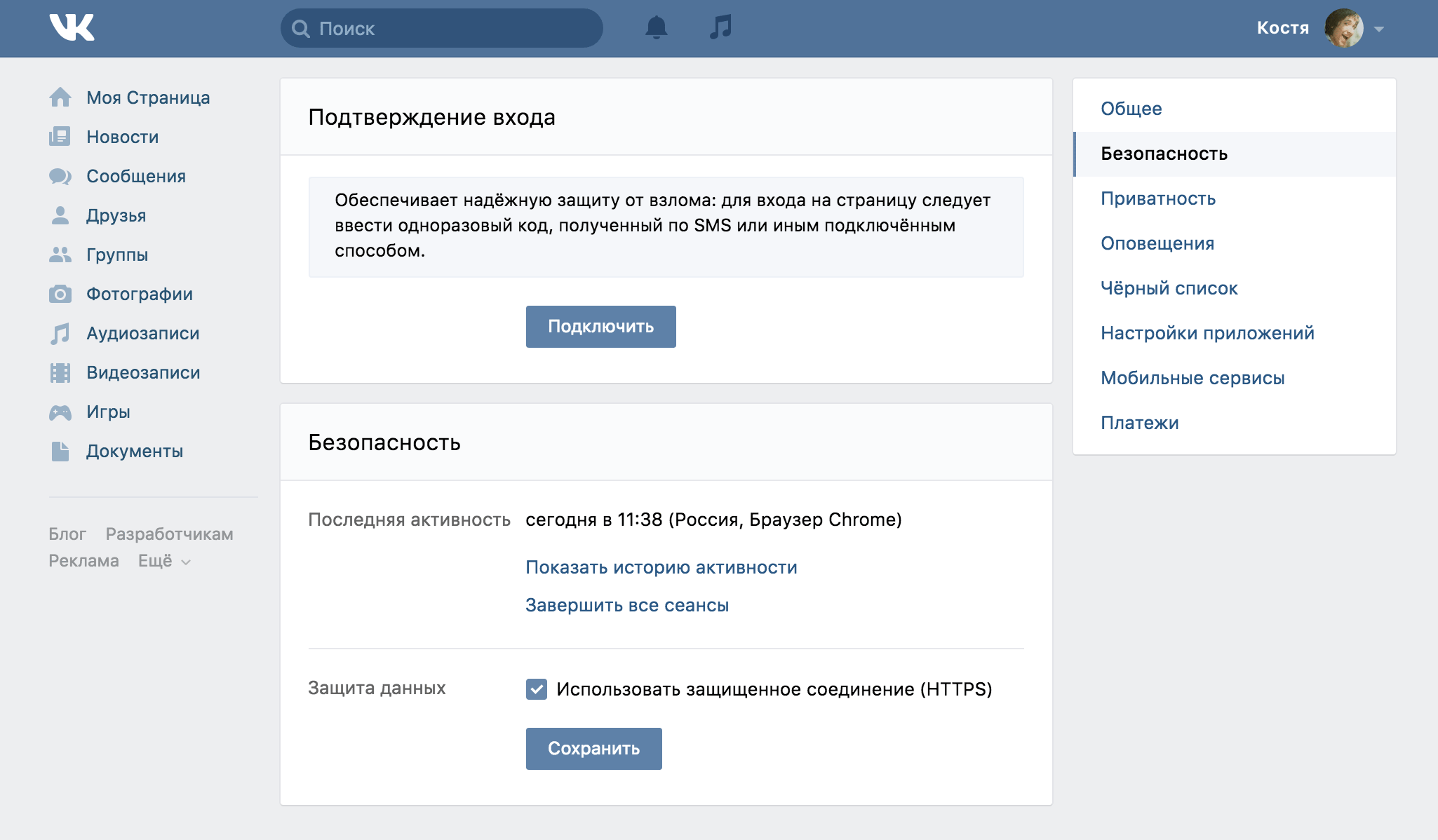This screenshot has height=840, width=1438.
Task: Open Друзья in left menu
Action: (x=116, y=215)
